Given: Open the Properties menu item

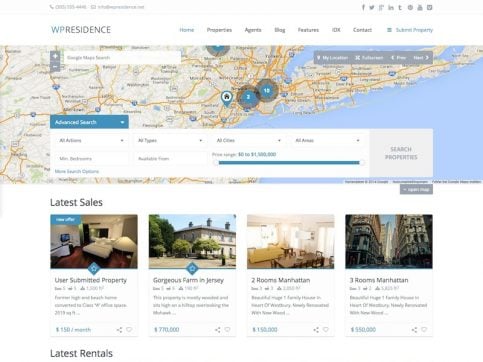Looking at the screenshot, I should (219, 30).
